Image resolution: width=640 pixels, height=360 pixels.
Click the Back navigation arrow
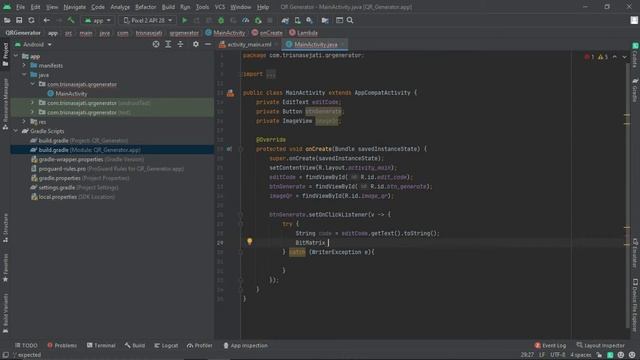(x=47, y=20)
